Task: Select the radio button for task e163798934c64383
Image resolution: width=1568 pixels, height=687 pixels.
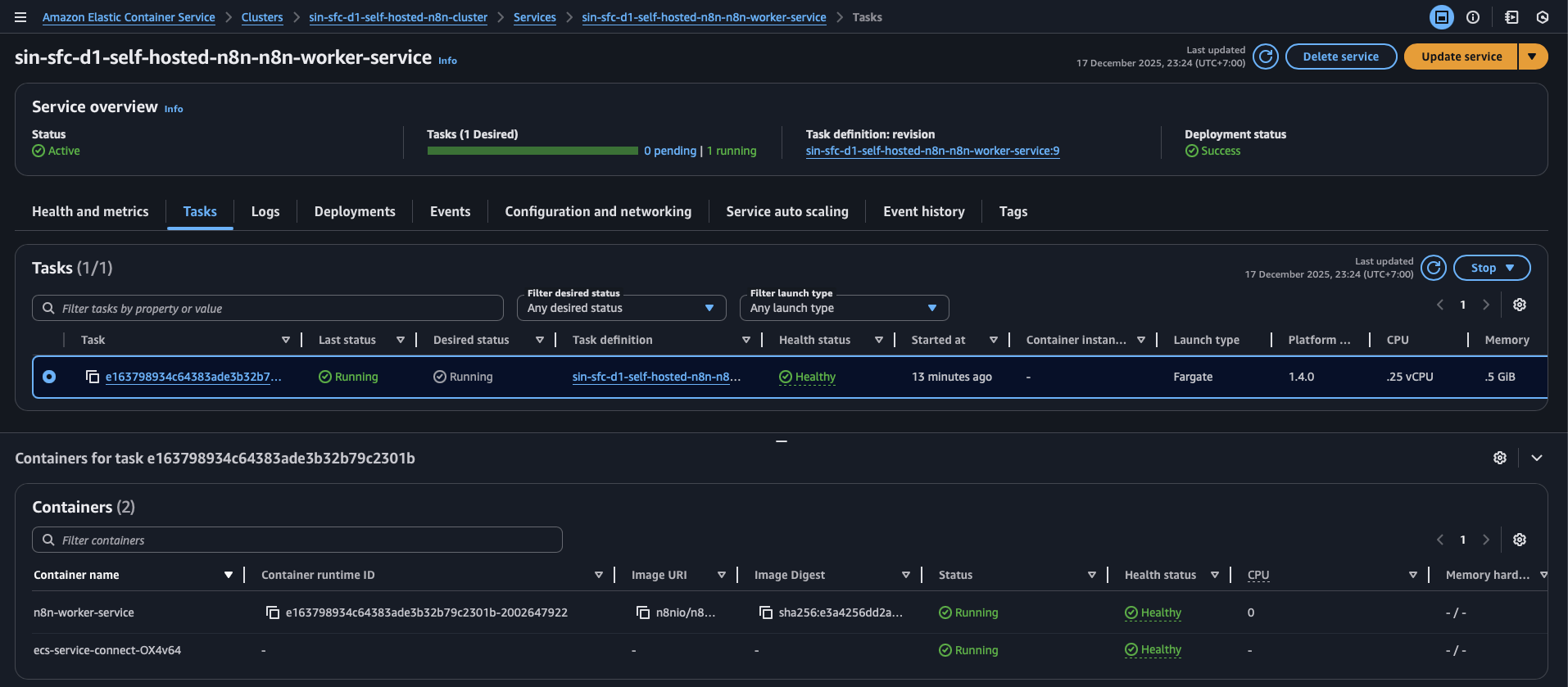Action: 49,377
